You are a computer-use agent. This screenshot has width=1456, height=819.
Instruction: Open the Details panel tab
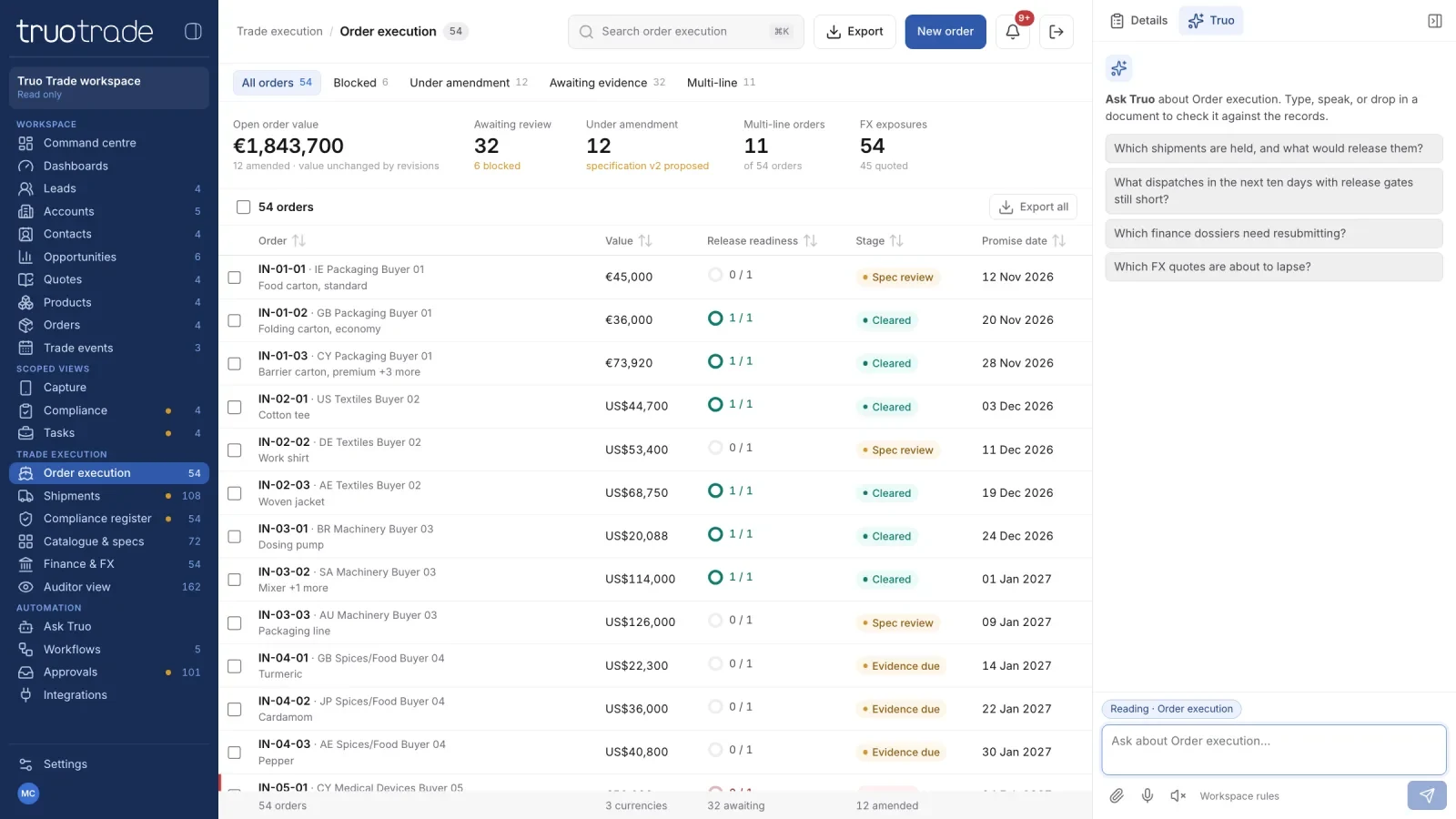pos(1139,21)
